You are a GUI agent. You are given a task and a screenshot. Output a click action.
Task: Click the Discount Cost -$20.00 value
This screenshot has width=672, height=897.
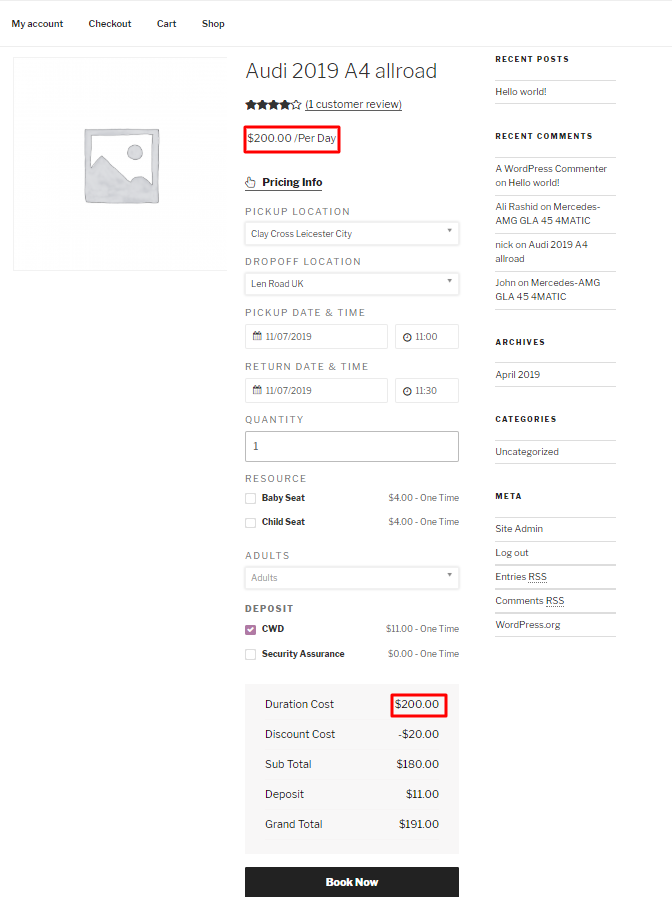pyautogui.click(x=419, y=734)
